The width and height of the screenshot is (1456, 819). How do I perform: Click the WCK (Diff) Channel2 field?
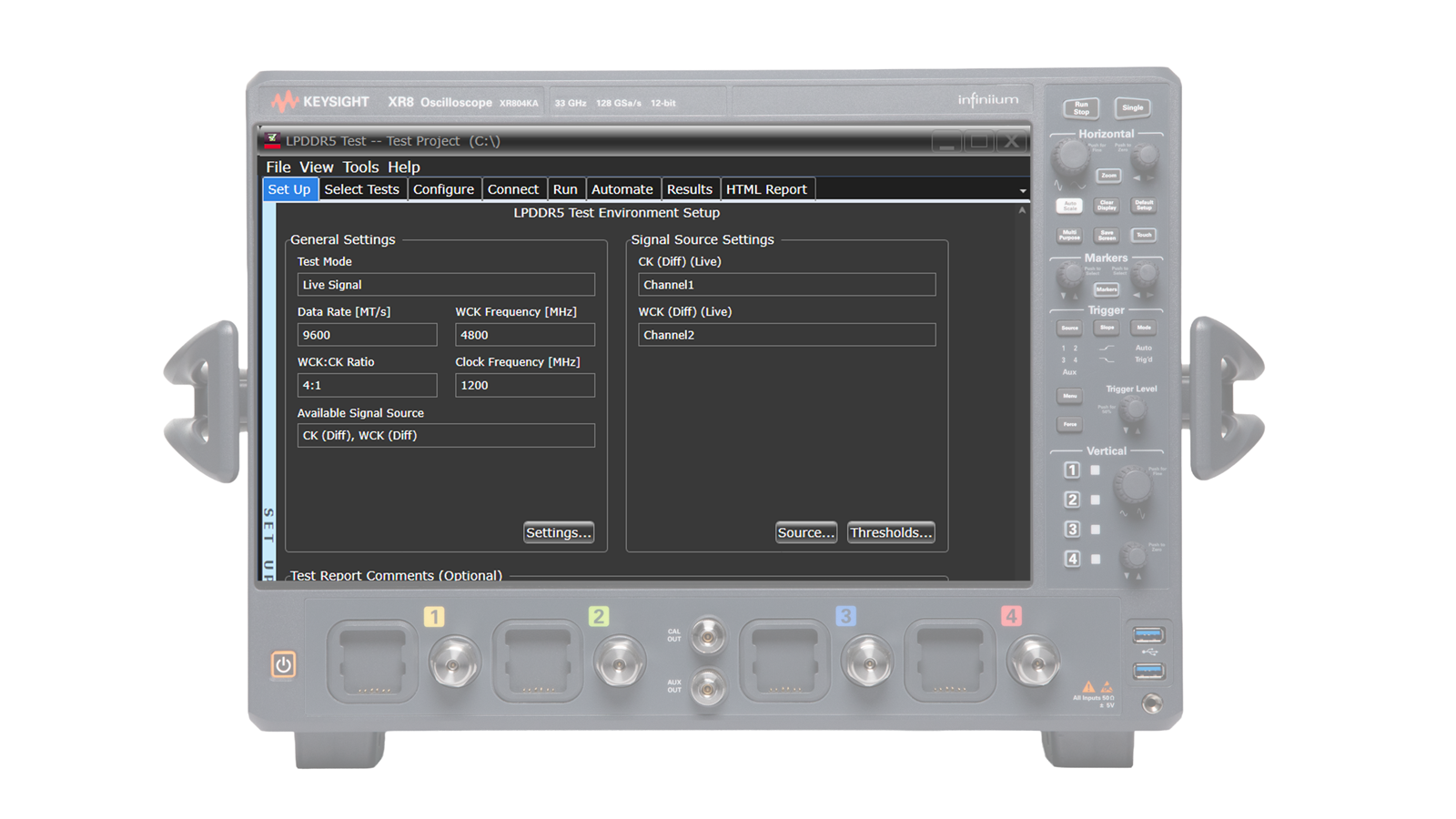coord(787,335)
